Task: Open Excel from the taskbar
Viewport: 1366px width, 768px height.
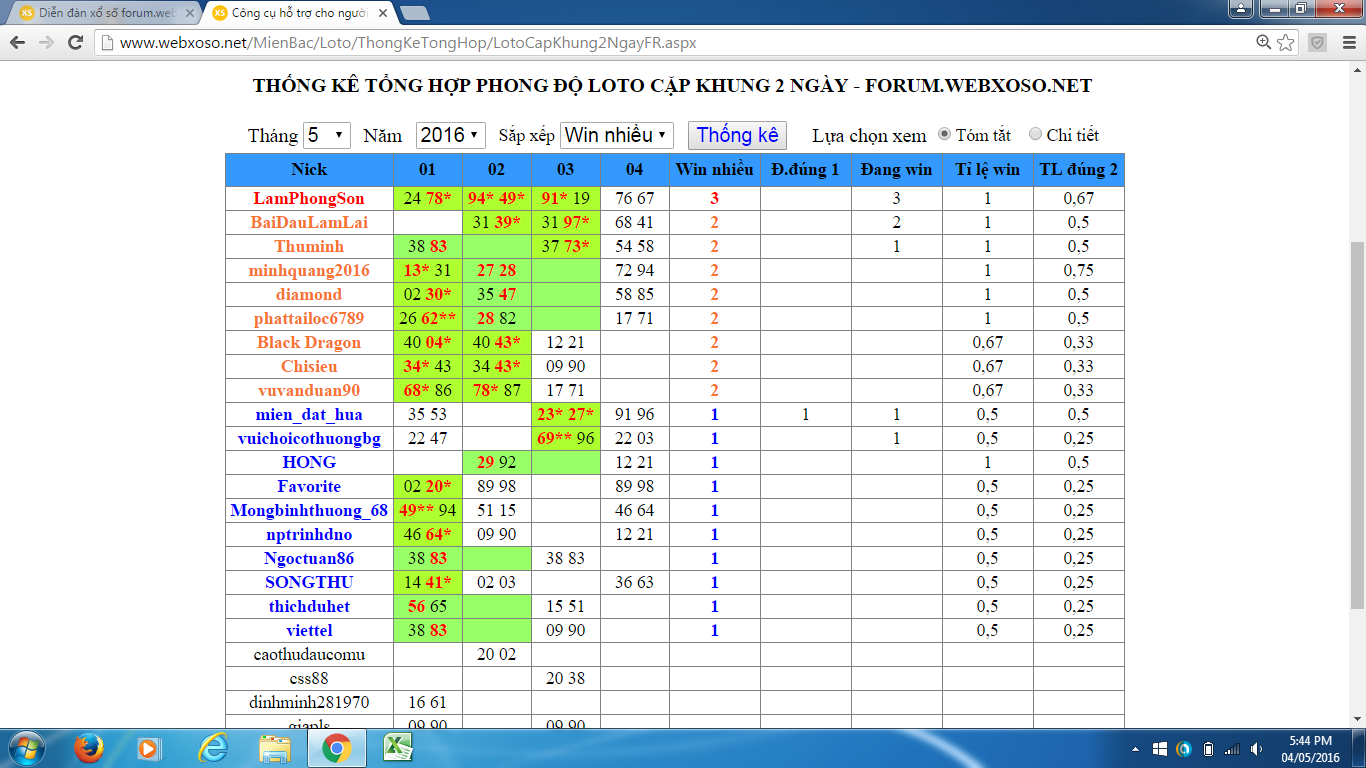Action: click(399, 748)
